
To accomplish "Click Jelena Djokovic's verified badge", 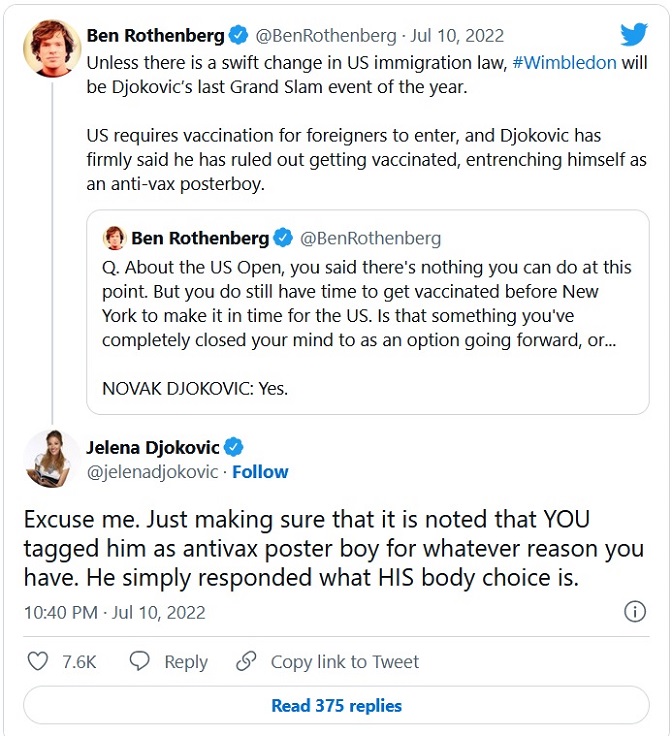I will [x=234, y=448].
